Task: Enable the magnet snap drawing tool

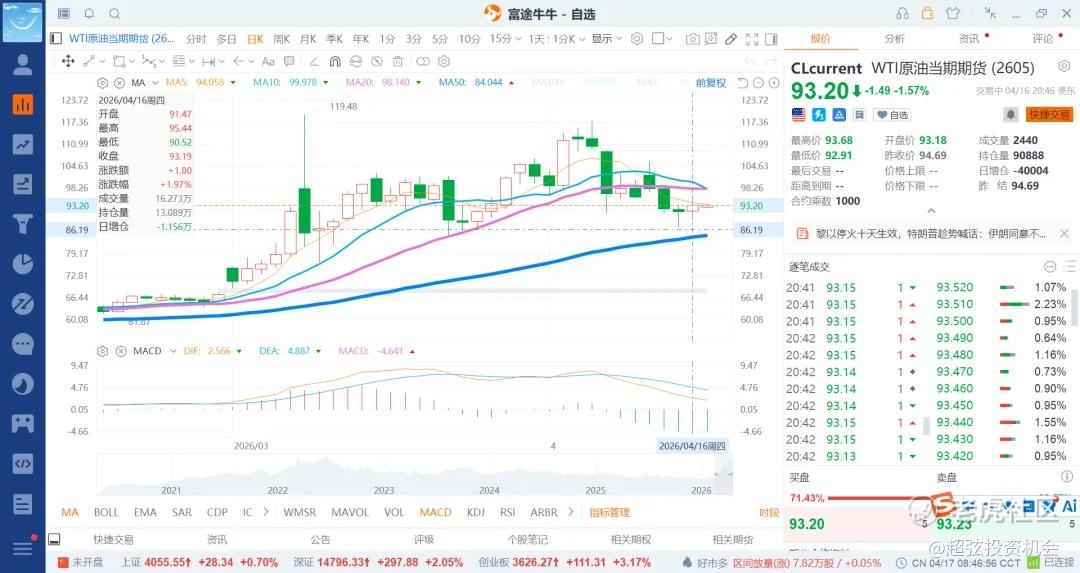Action: click(x=335, y=61)
